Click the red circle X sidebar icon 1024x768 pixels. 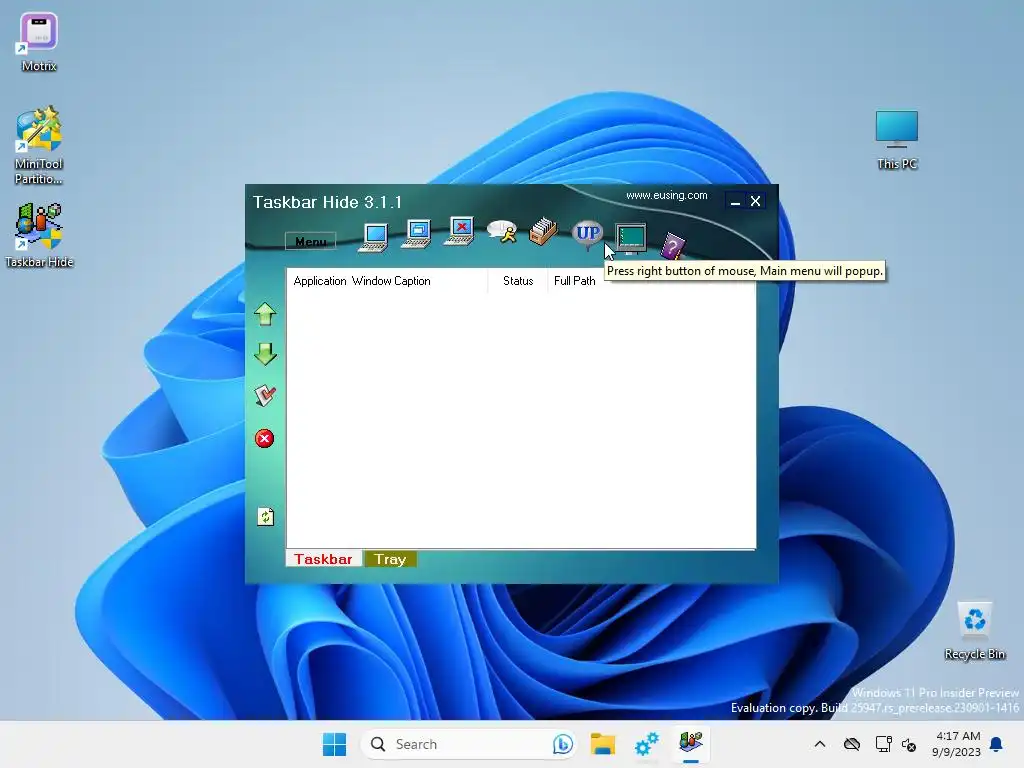pyautogui.click(x=264, y=438)
